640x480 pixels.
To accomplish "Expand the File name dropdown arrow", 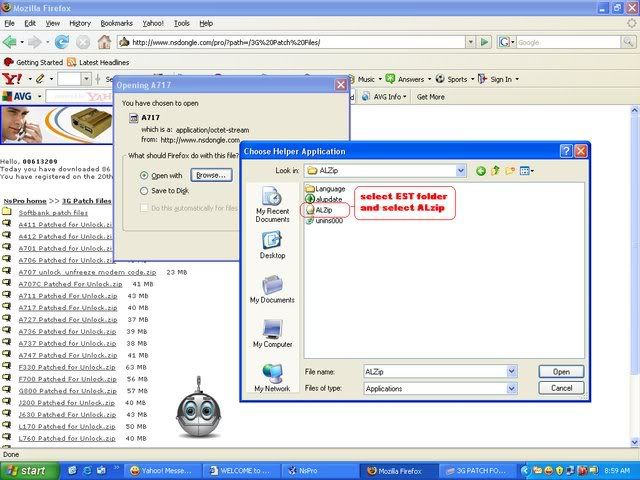I will [x=512, y=371].
